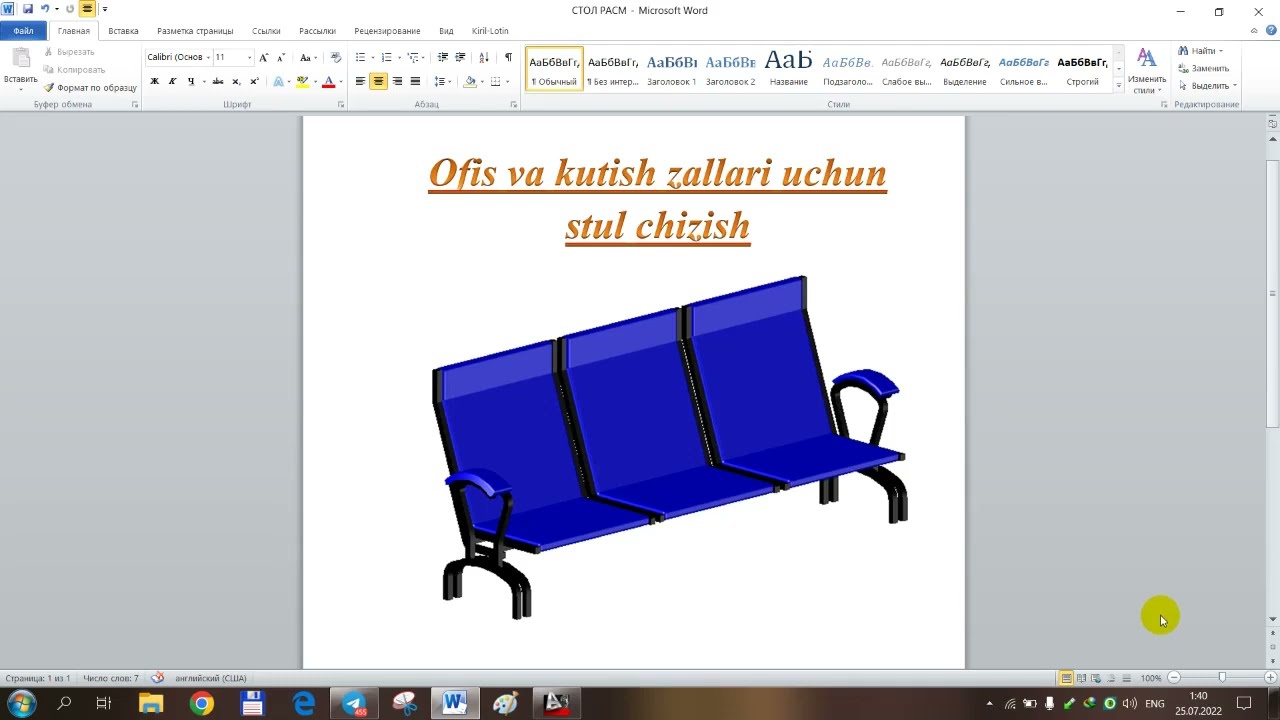Viewport: 1280px width, 720px height.
Task: Apply the Название title style
Action: [788, 69]
